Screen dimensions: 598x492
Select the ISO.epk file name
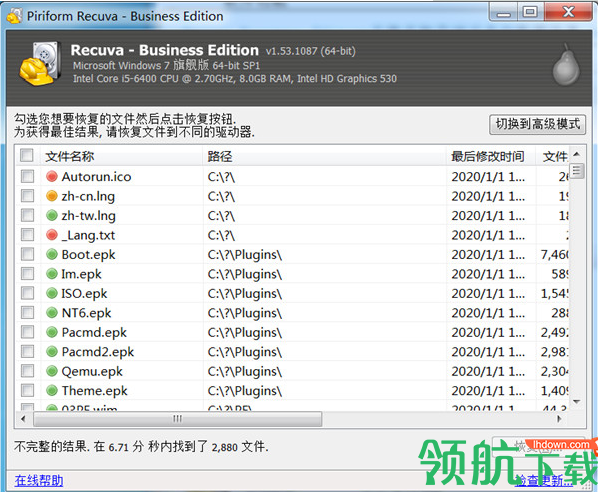[x=84, y=293]
